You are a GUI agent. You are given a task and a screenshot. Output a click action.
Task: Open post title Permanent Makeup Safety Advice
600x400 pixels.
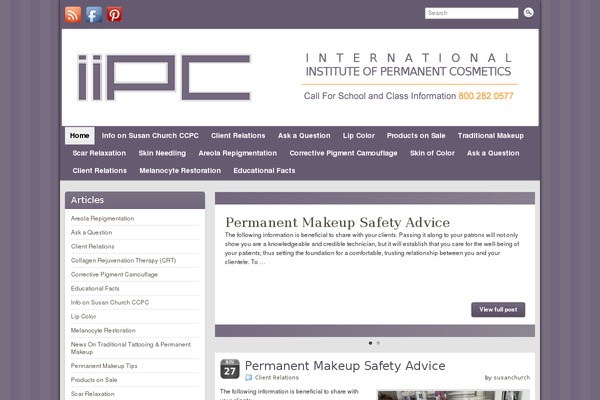point(345,366)
